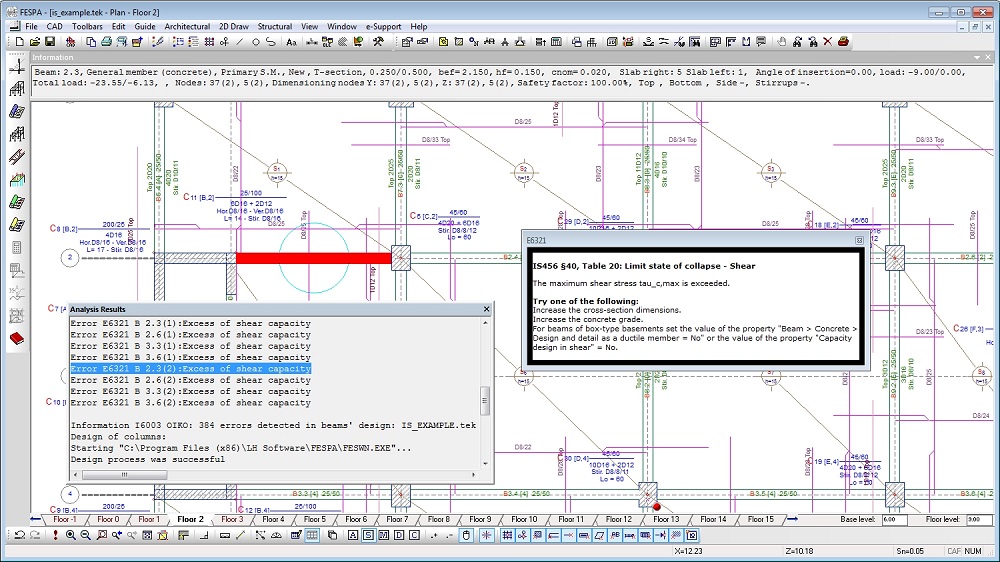Open a file using the folder icon
The image size is (1000, 562).
(34, 42)
